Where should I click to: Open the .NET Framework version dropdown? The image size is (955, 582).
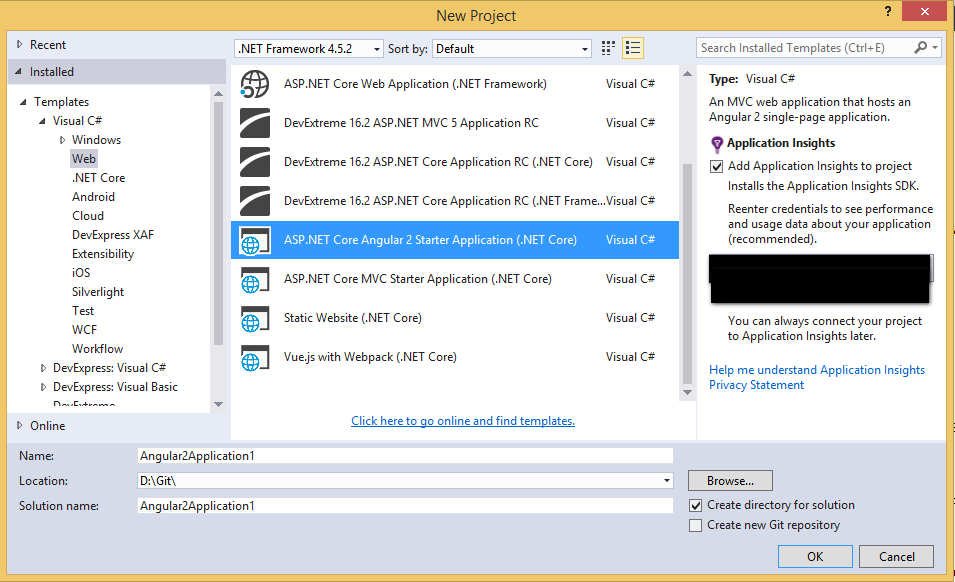coord(309,48)
